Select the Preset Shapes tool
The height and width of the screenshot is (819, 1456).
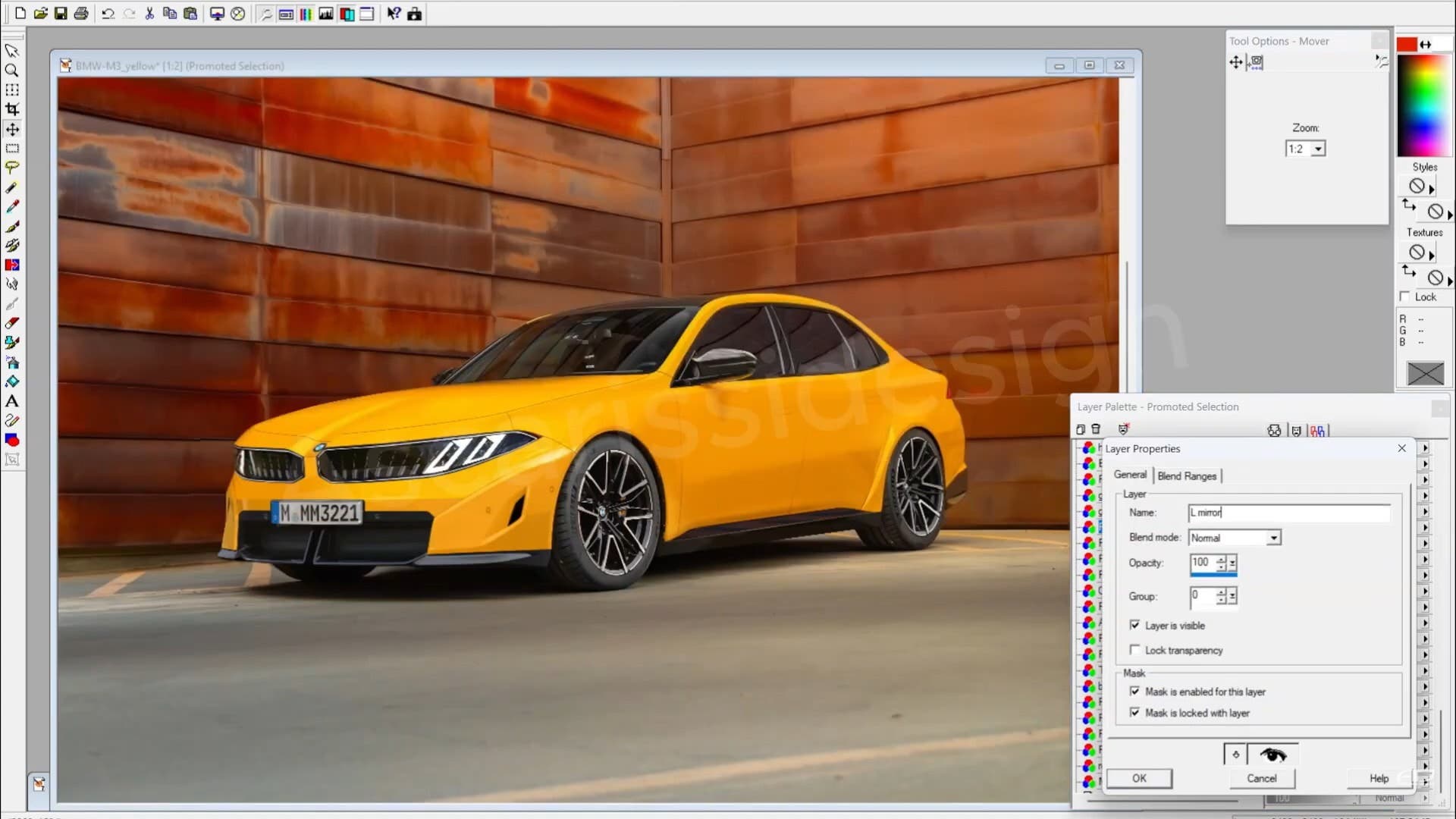12,440
